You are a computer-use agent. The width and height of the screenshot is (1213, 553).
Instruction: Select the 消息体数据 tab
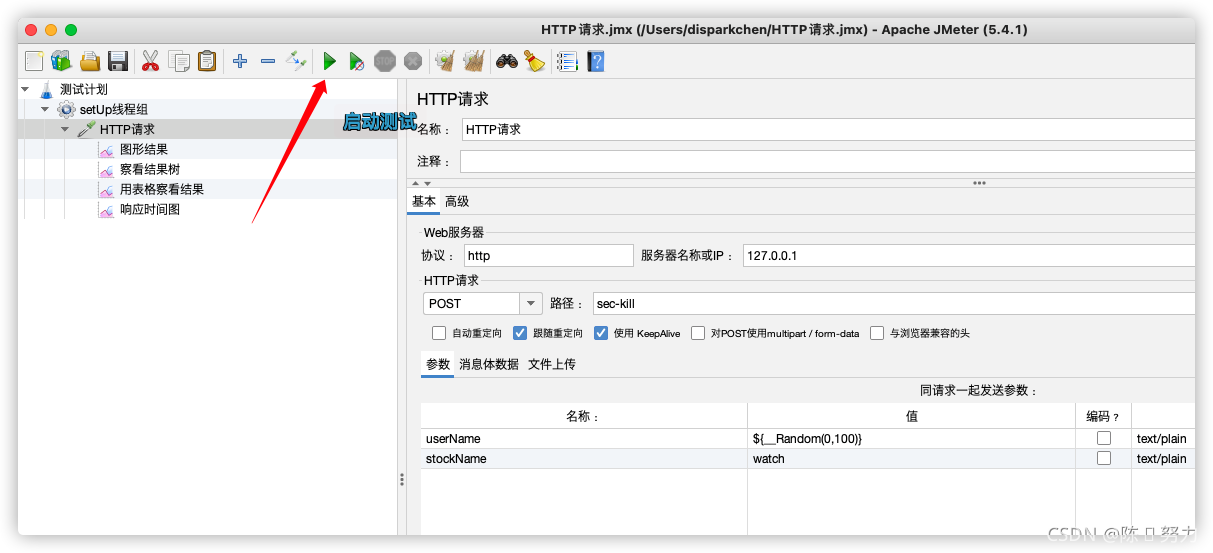(x=489, y=364)
